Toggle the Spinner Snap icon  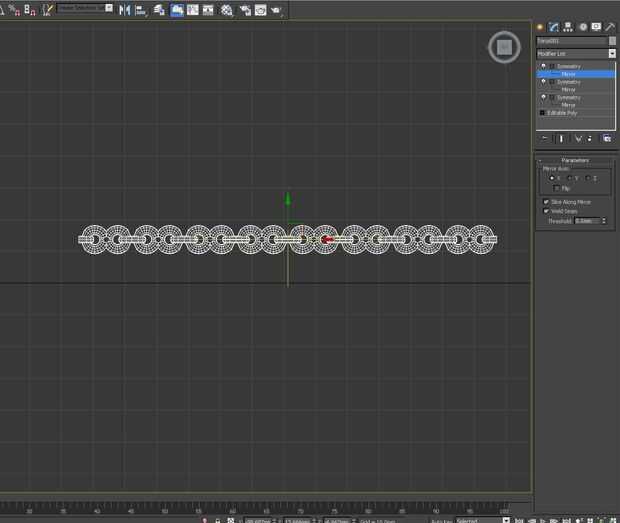tap(30, 10)
